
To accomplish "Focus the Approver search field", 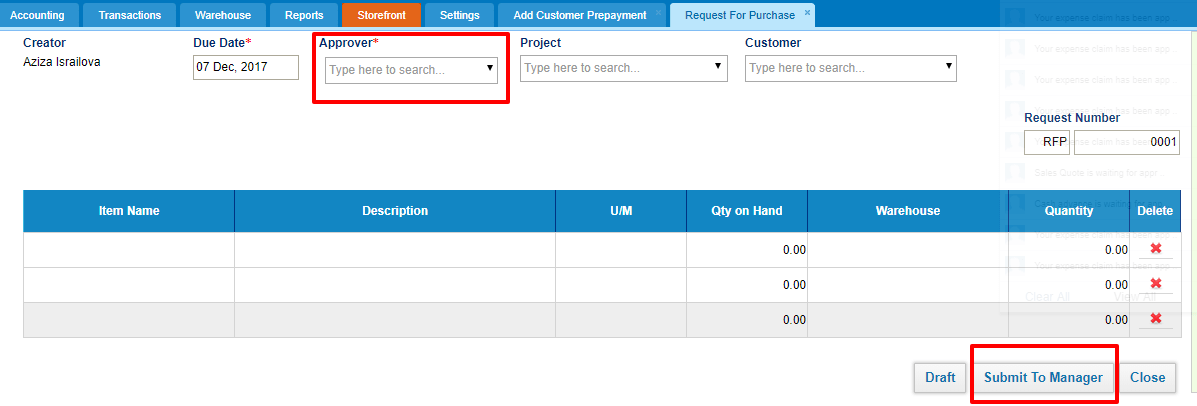I will (411, 69).
